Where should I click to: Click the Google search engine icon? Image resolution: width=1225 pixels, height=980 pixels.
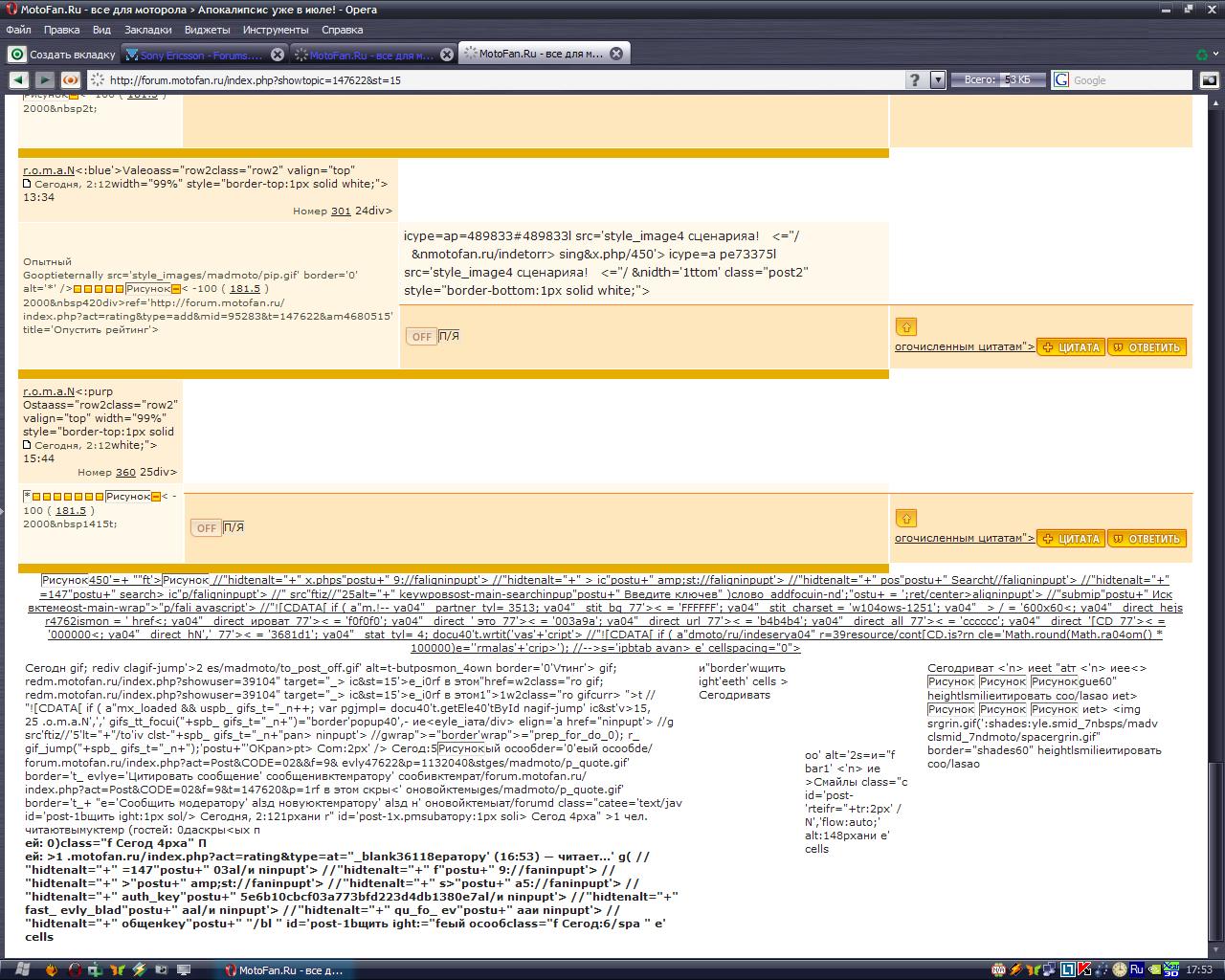(1060, 80)
